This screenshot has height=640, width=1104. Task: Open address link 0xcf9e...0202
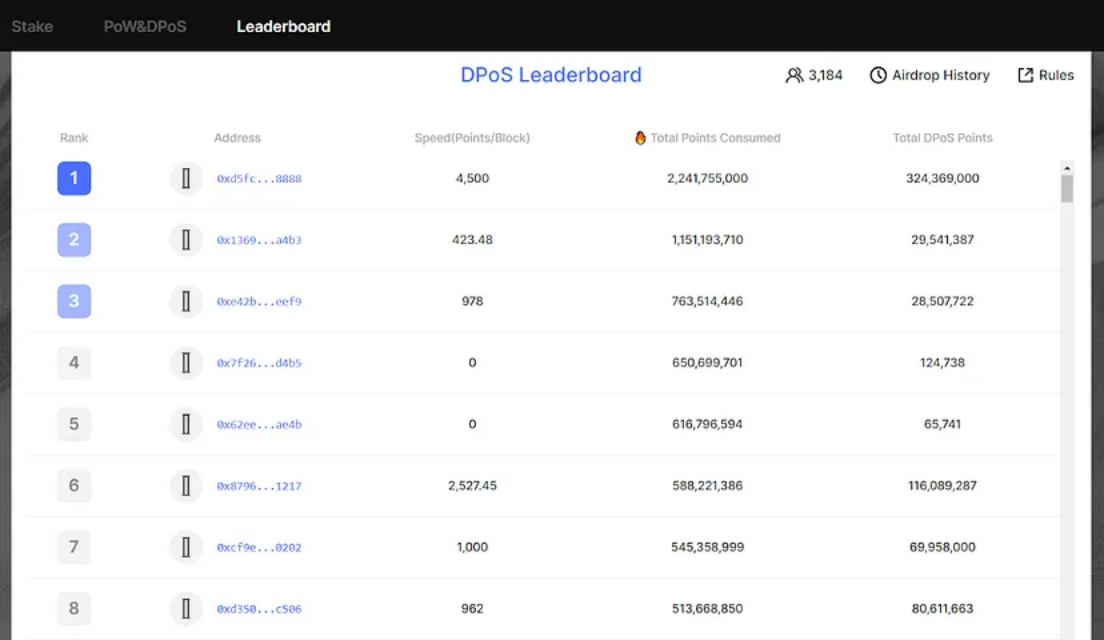[x=259, y=548]
